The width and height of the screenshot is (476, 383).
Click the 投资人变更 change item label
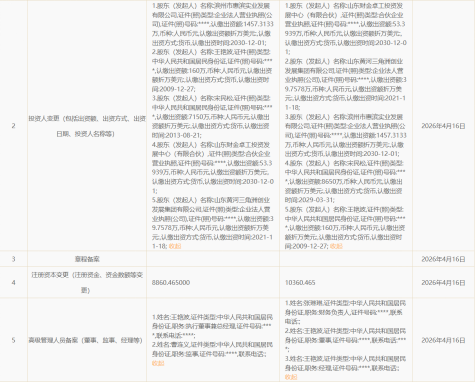point(87,126)
